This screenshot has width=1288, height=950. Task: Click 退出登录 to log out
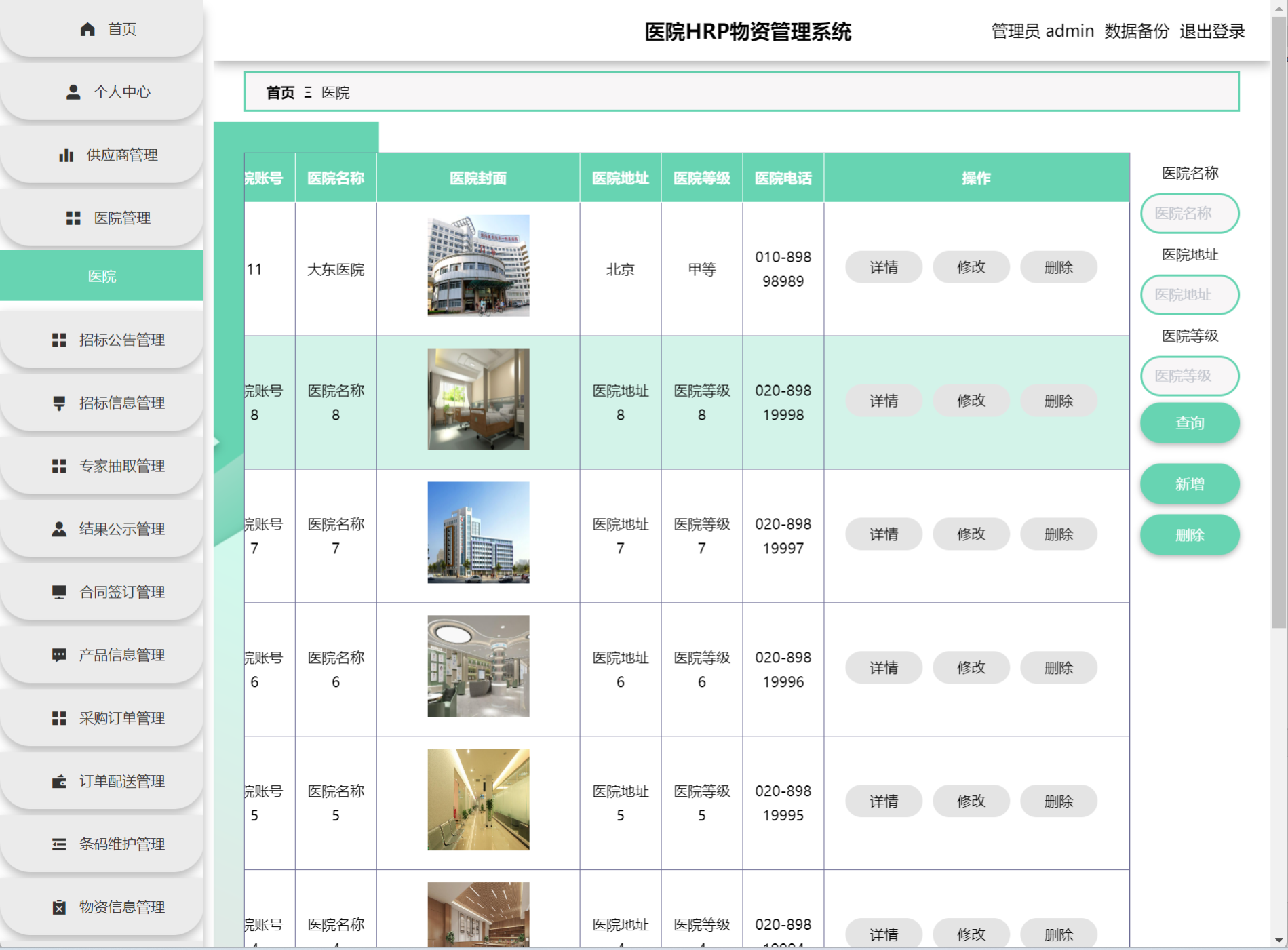point(1212,31)
